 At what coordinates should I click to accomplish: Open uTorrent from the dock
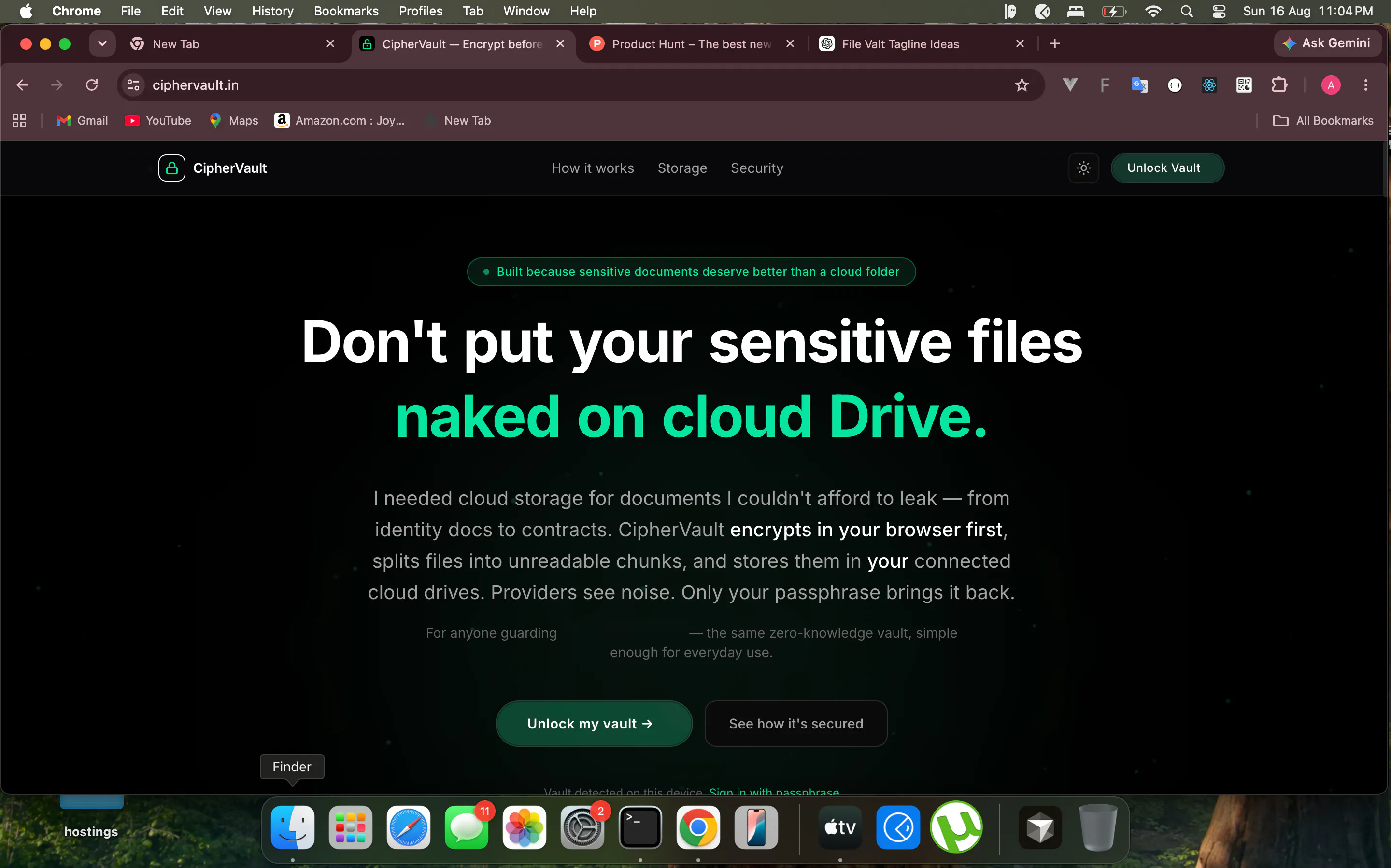coord(956,827)
